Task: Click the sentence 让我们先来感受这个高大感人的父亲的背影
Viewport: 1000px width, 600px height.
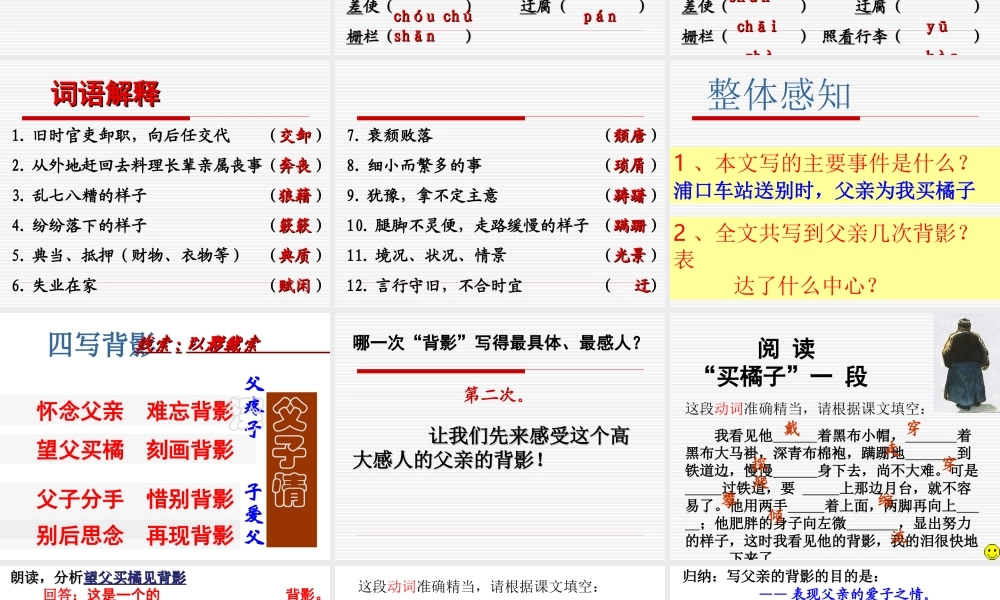Action: 491,448
